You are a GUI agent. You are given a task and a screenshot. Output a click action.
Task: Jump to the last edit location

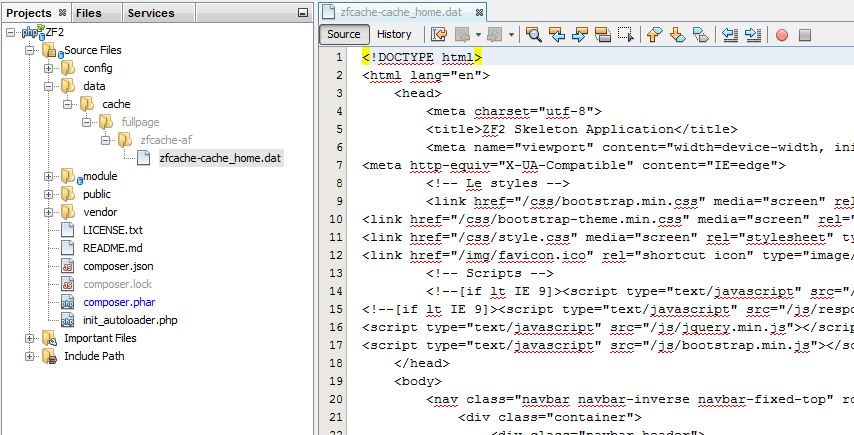coord(438,35)
